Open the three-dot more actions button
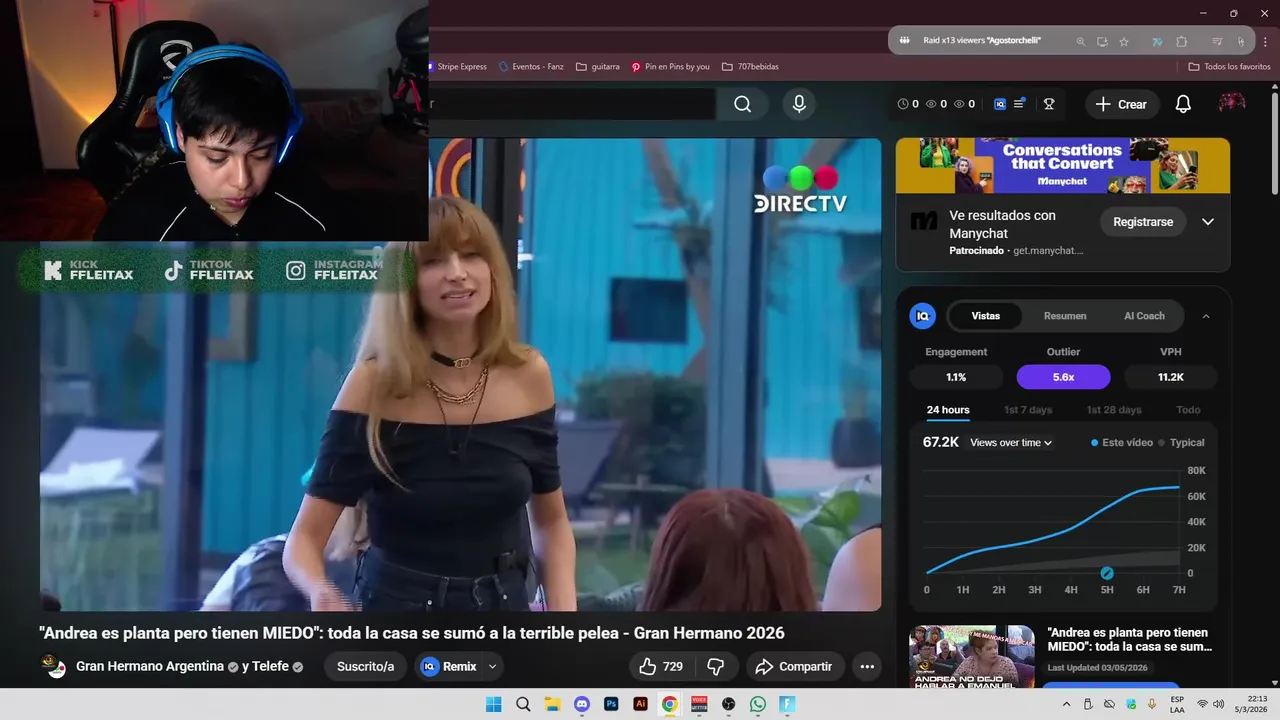The image size is (1280, 720). click(867, 666)
